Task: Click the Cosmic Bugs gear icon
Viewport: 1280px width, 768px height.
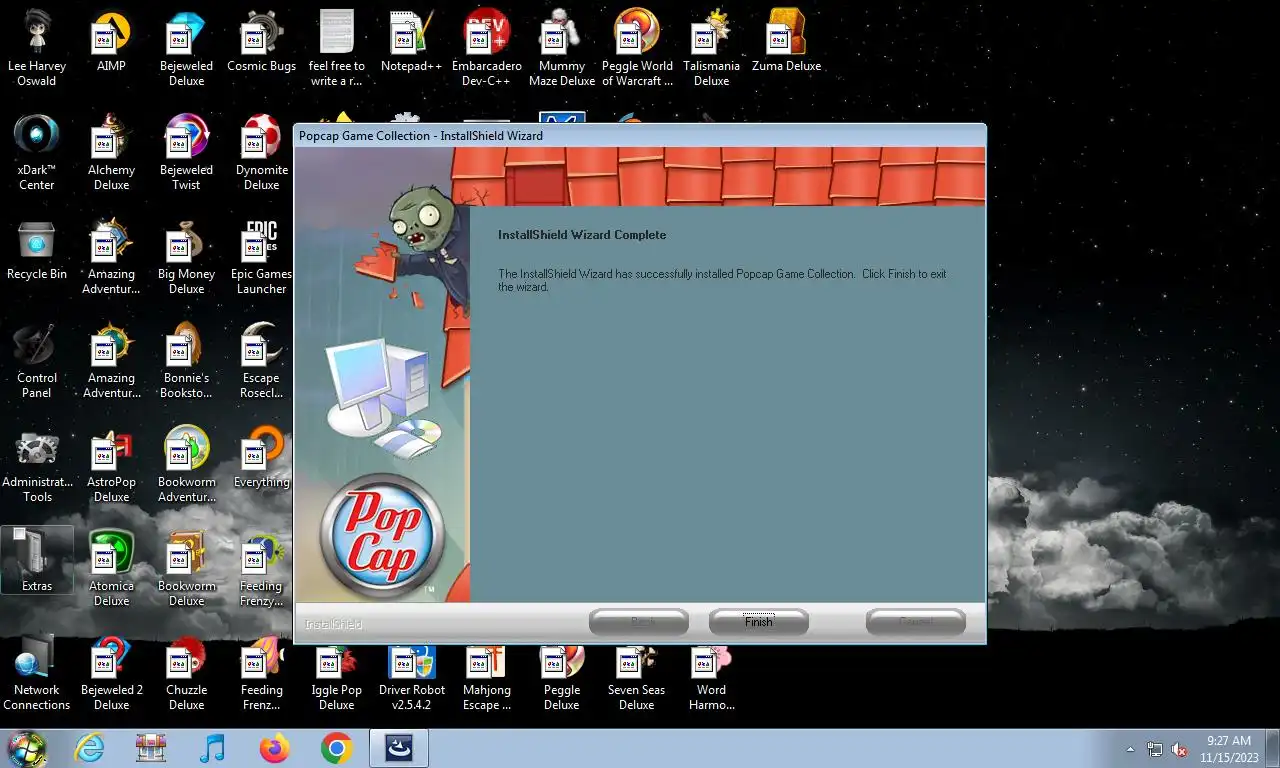Action: pyautogui.click(x=261, y=41)
